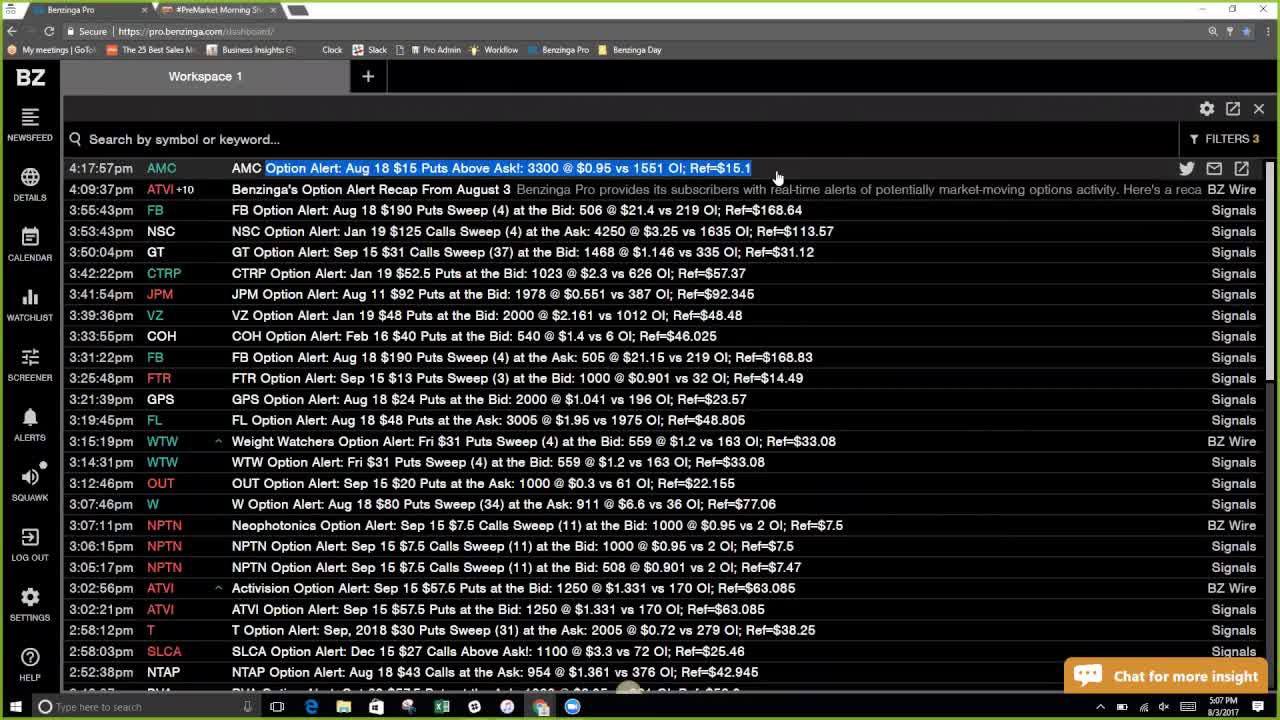This screenshot has height=720, width=1280.
Task: Open the GPS Aug 18 $24 Puts alert
Action: 489,399
